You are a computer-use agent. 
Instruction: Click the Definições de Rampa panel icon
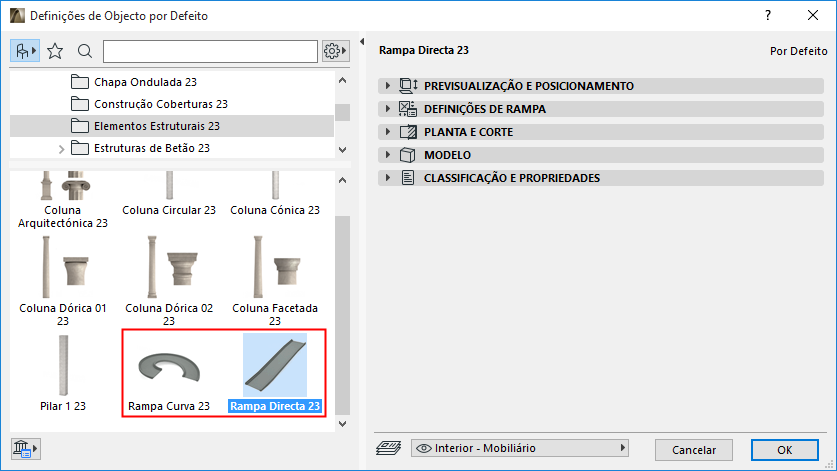coord(407,109)
